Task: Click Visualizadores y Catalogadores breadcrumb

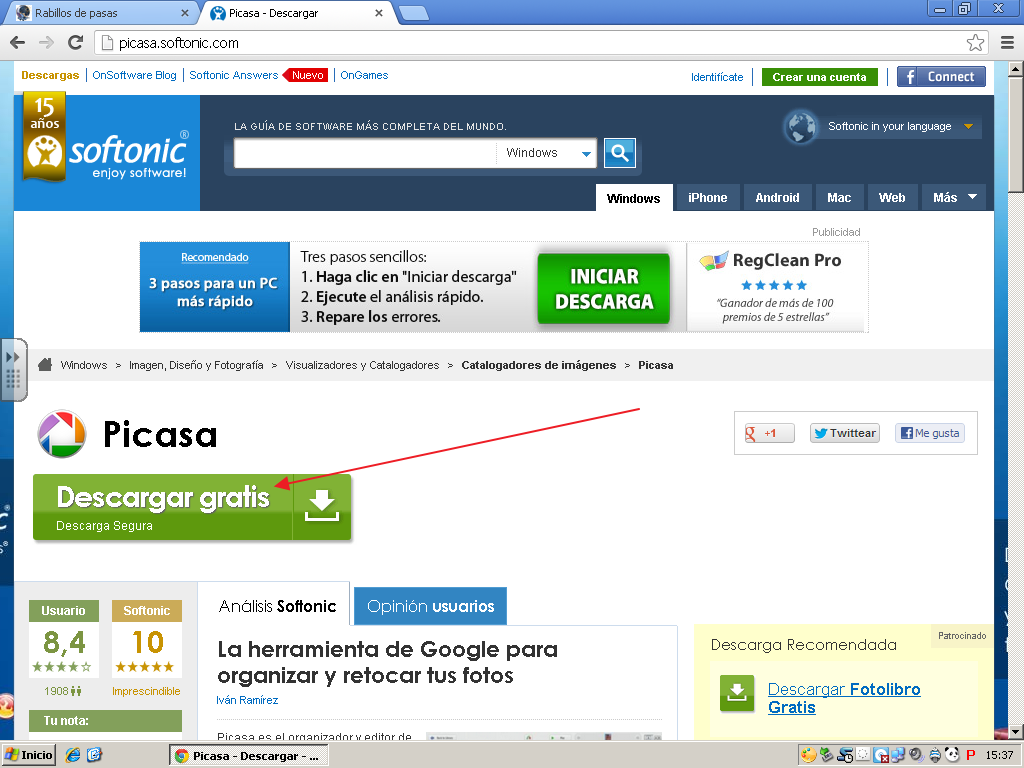Action: point(362,365)
